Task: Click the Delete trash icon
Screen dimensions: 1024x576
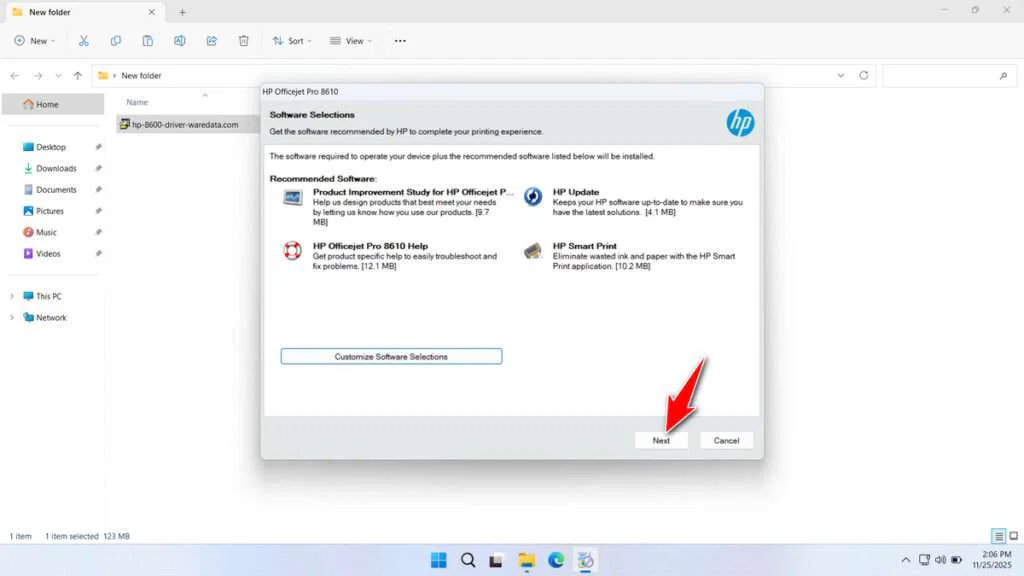Action: pyautogui.click(x=243, y=40)
